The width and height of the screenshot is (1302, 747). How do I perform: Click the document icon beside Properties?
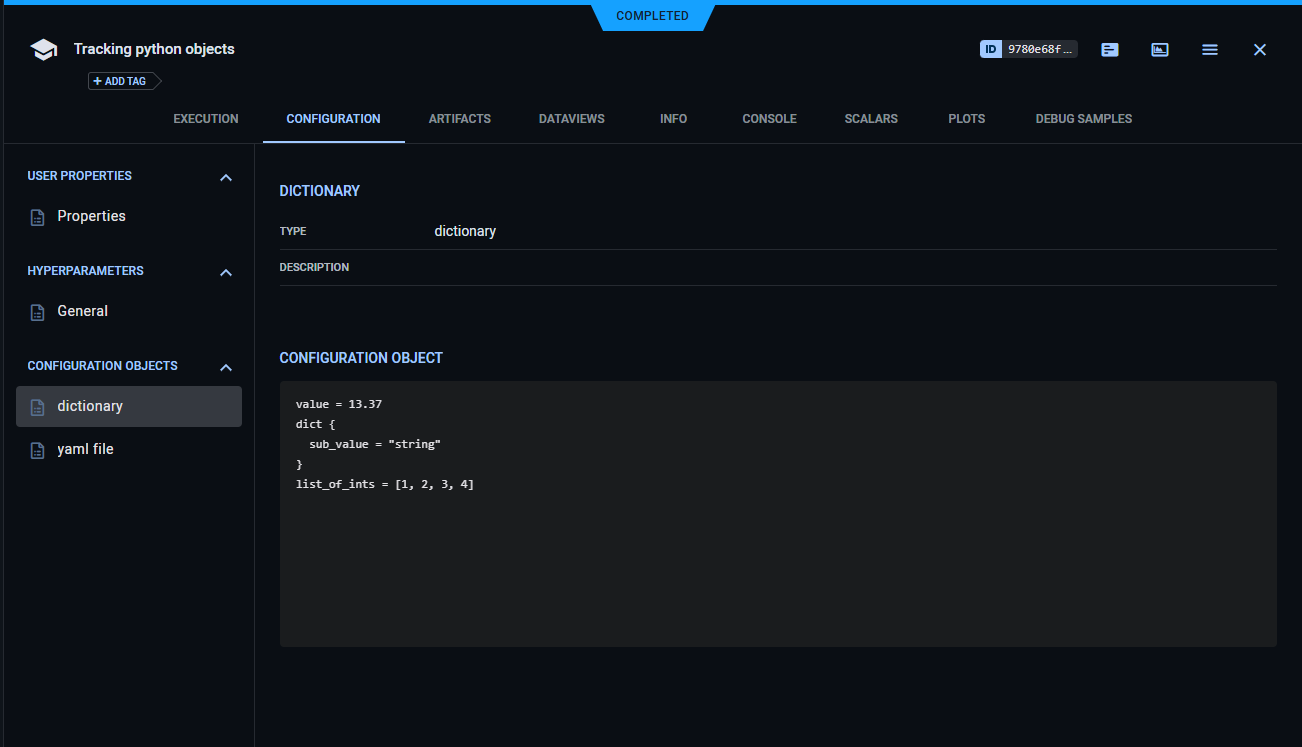(x=37, y=216)
